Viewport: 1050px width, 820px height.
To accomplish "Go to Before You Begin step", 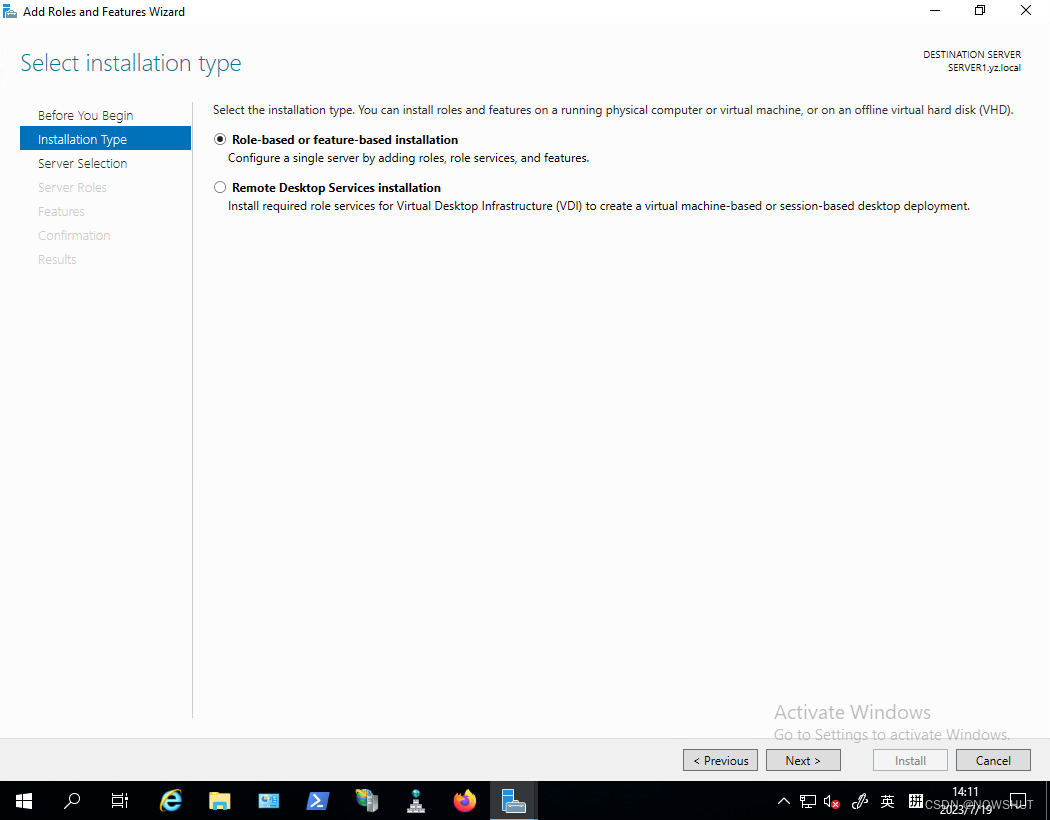I will [86, 115].
